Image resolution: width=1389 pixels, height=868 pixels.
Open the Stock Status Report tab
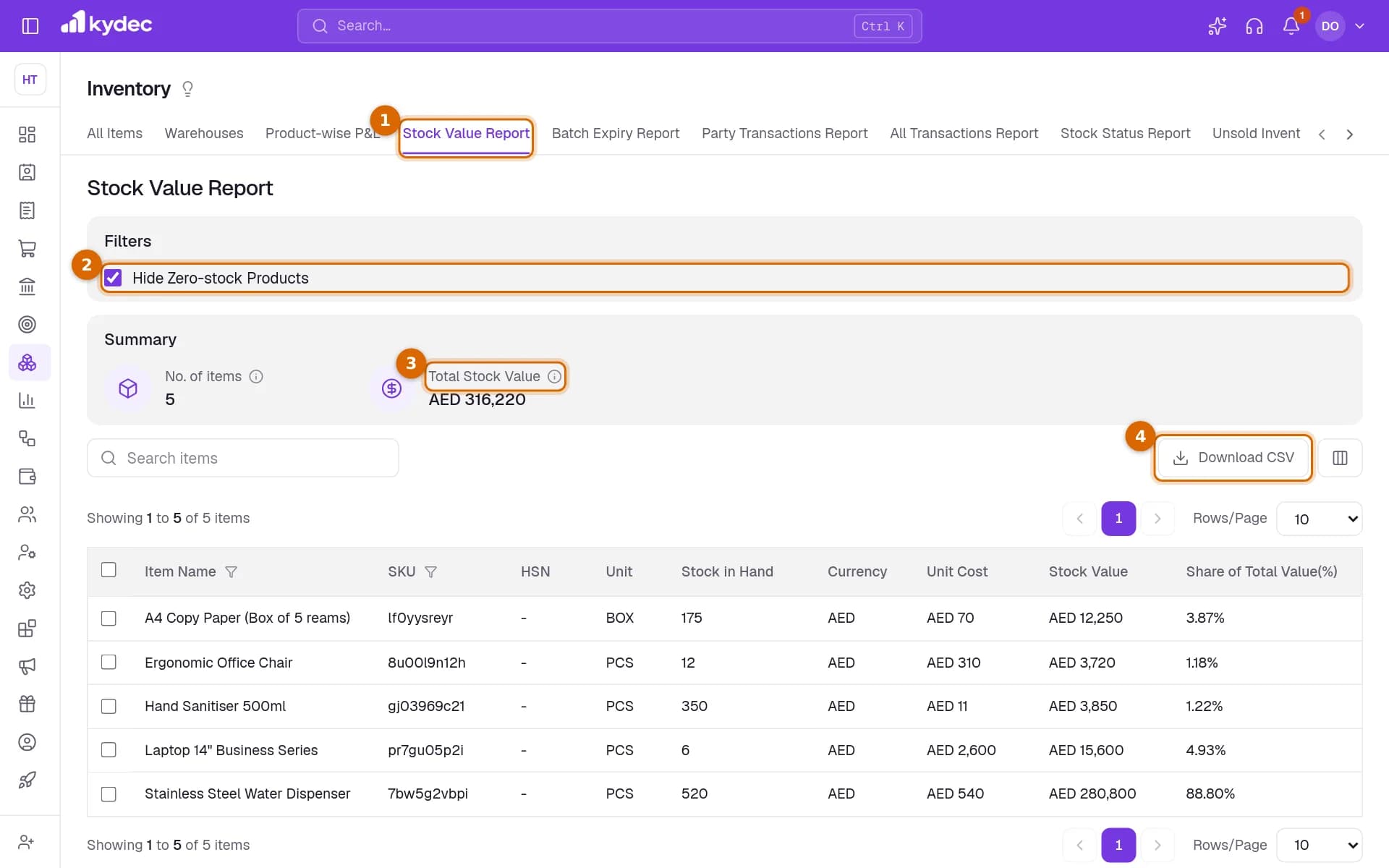pyautogui.click(x=1125, y=134)
